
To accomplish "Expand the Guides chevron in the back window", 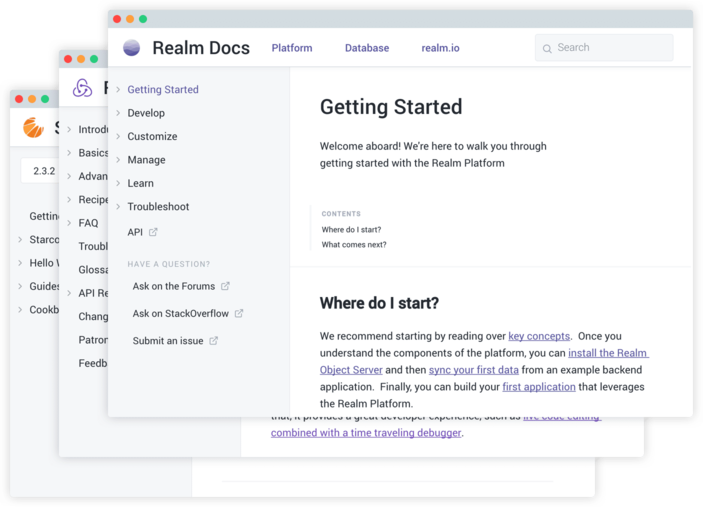I will click(x=20, y=286).
